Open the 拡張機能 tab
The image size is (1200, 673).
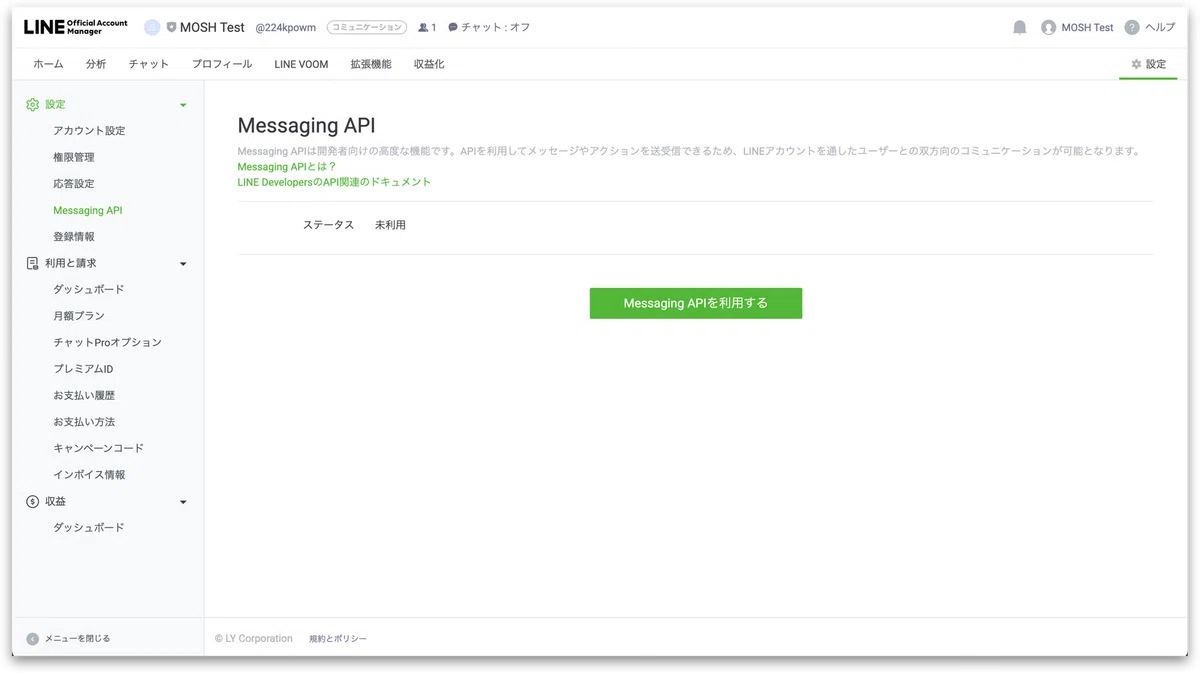[371, 64]
